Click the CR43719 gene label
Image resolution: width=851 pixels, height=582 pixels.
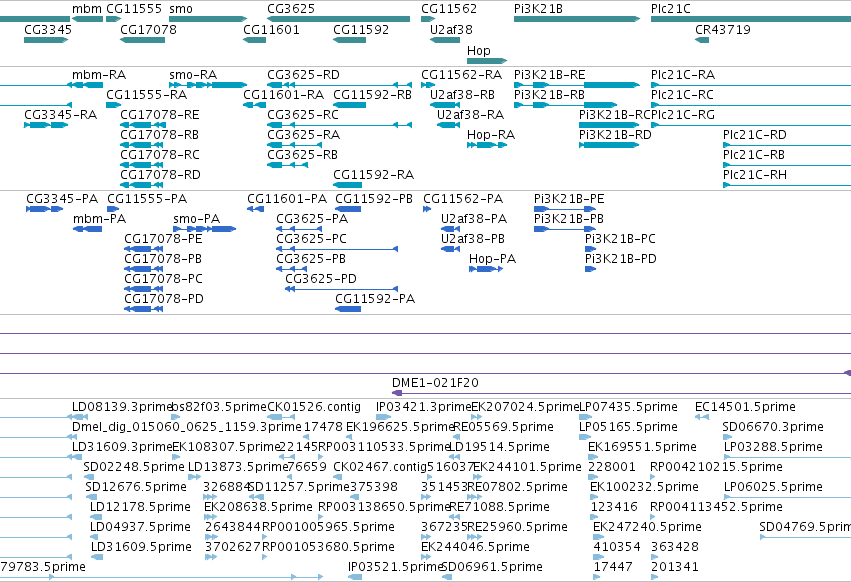[x=722, y=30]
